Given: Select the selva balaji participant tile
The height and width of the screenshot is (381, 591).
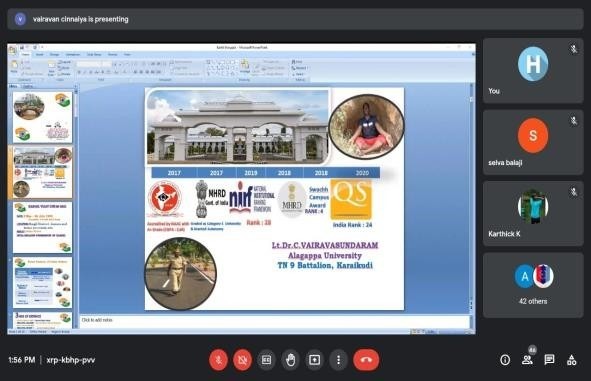Looking at the screenshot, I should tap(533, 142).
